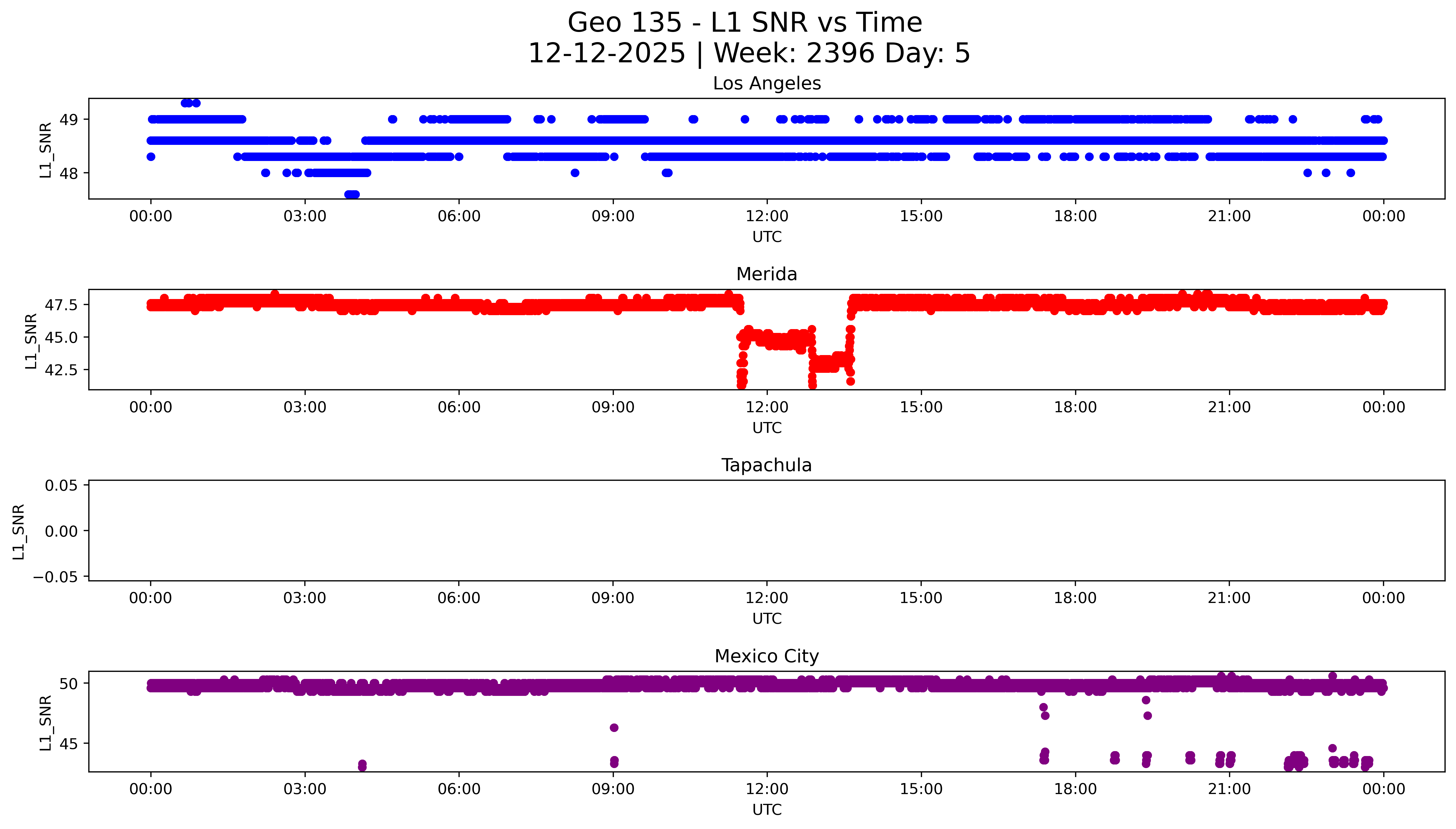Click the 21:00 tick label under Mexico City plot
This screenshot has height=829, width=1456.
(x=1229, y=789)
